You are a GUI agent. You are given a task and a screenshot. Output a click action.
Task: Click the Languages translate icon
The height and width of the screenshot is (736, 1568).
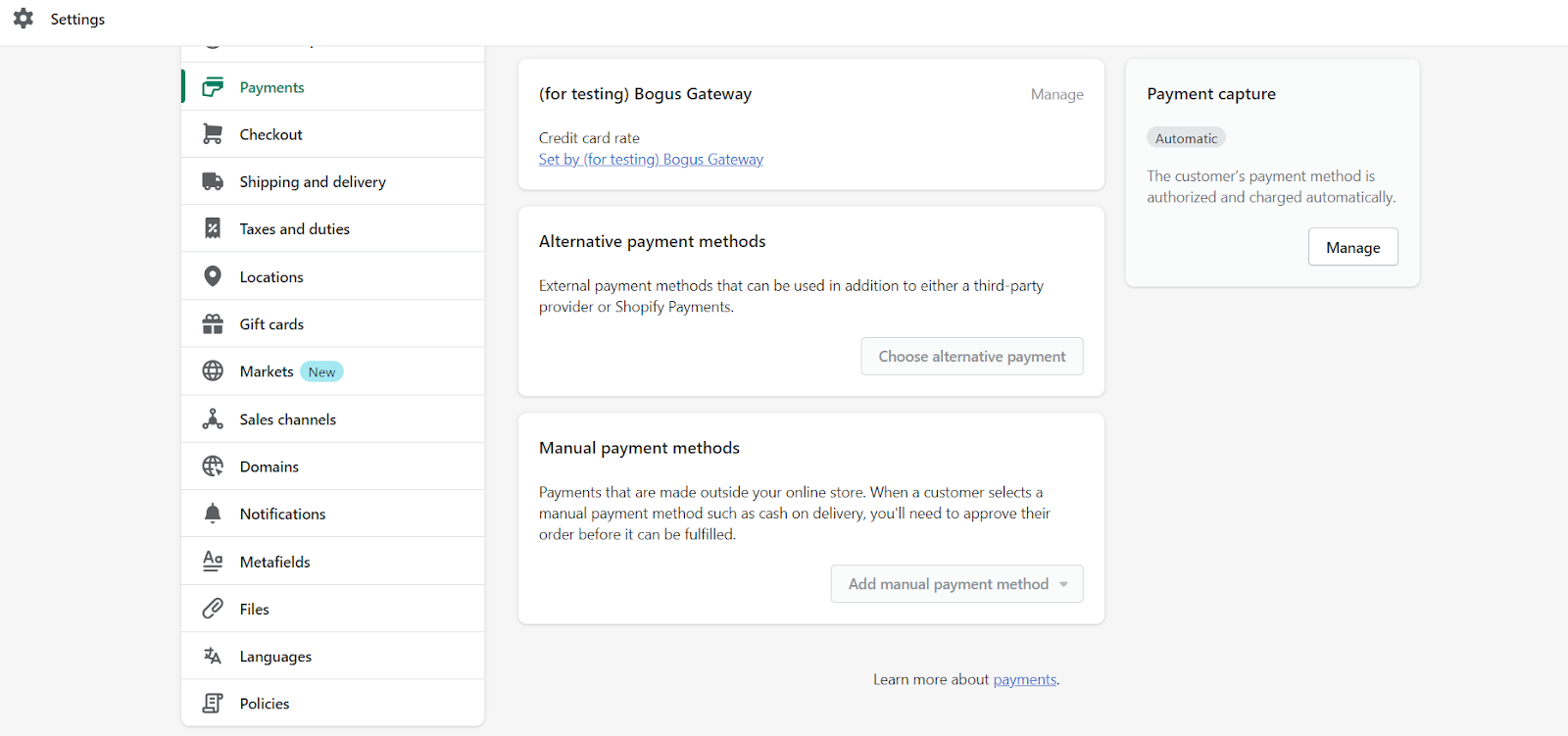(213, 657)
